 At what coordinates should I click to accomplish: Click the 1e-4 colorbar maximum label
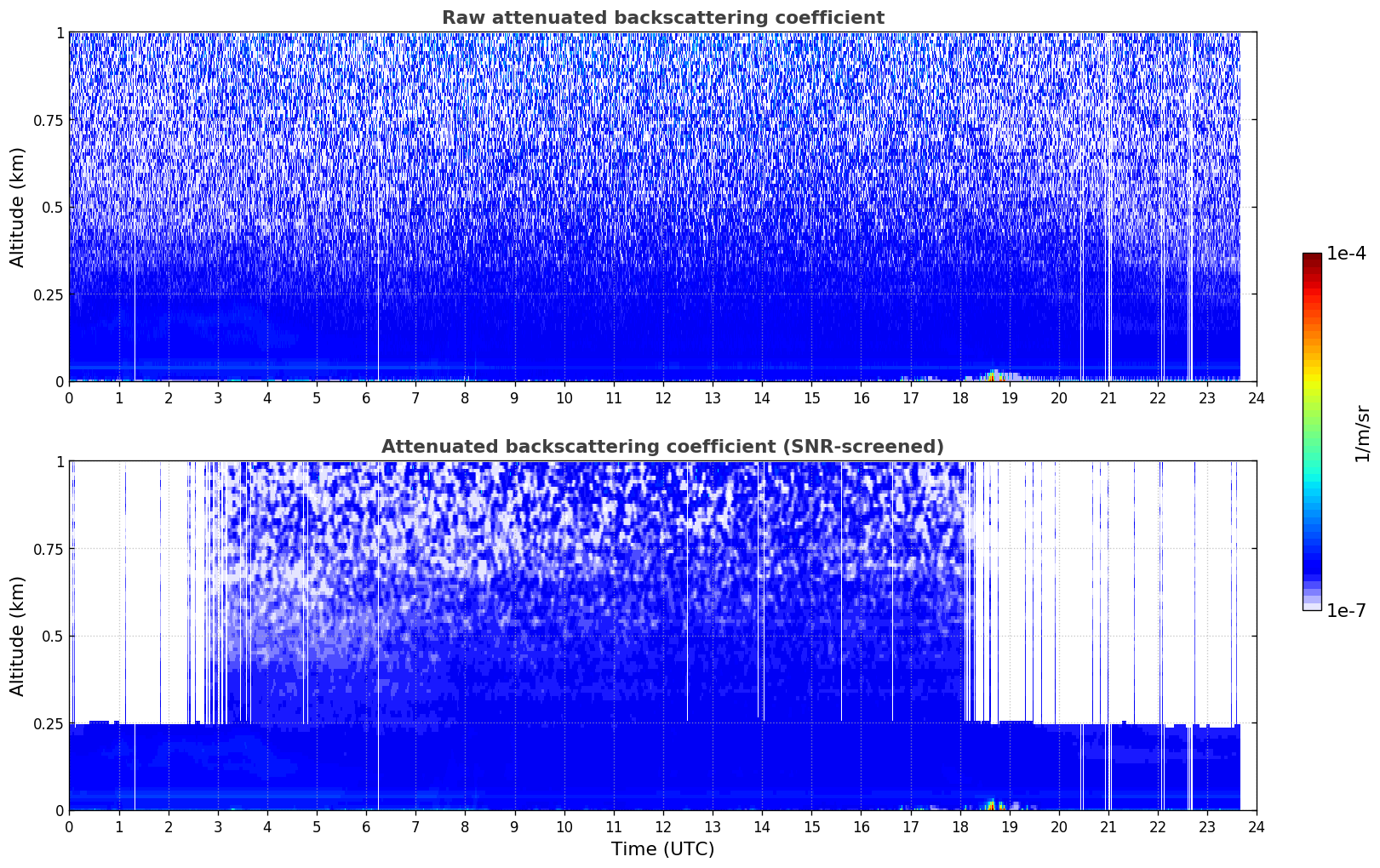pyautogui.click(x=1346, y=254)
